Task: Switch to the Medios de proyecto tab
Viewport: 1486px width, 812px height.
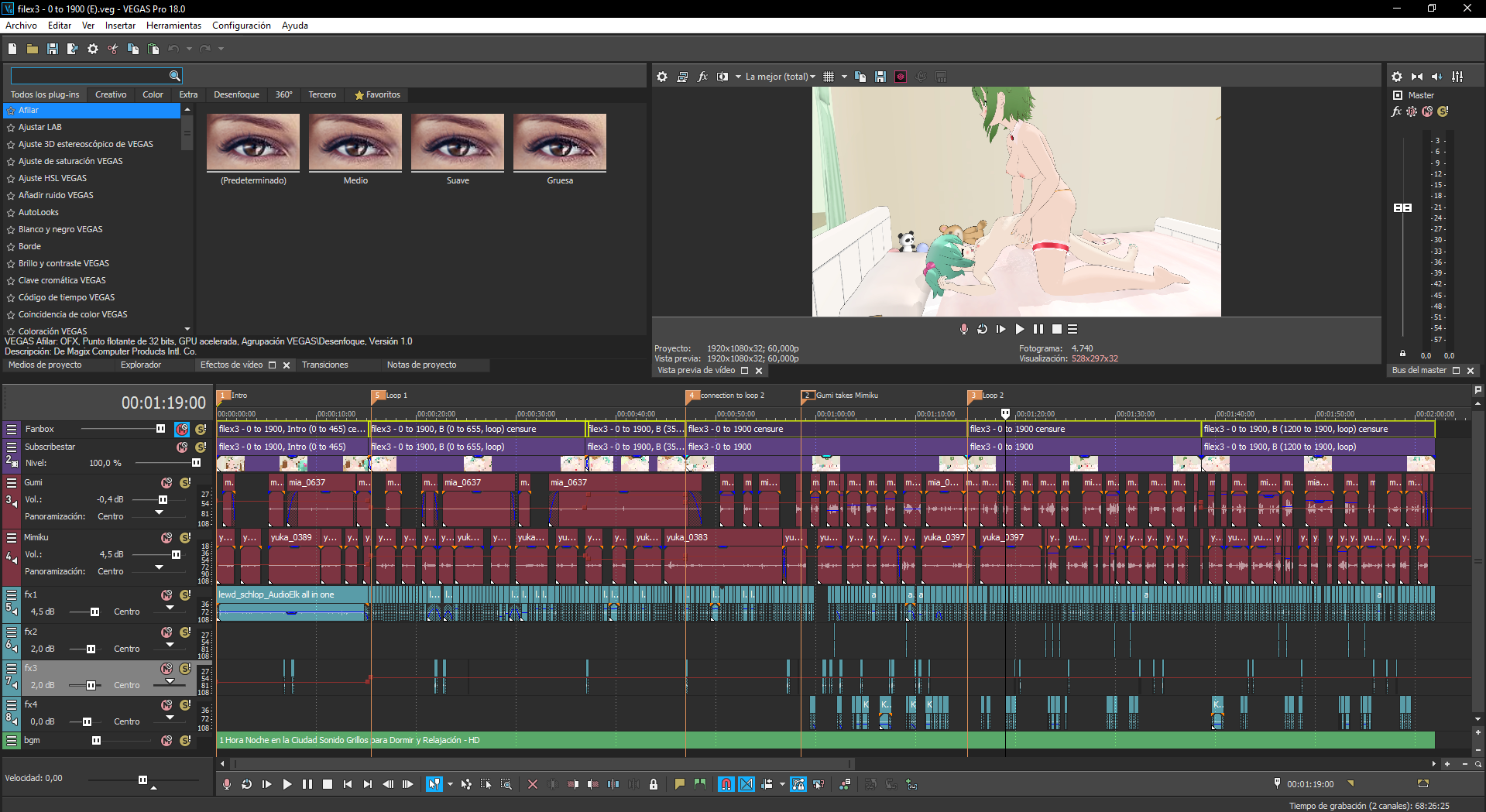Action: click(45, 365)
